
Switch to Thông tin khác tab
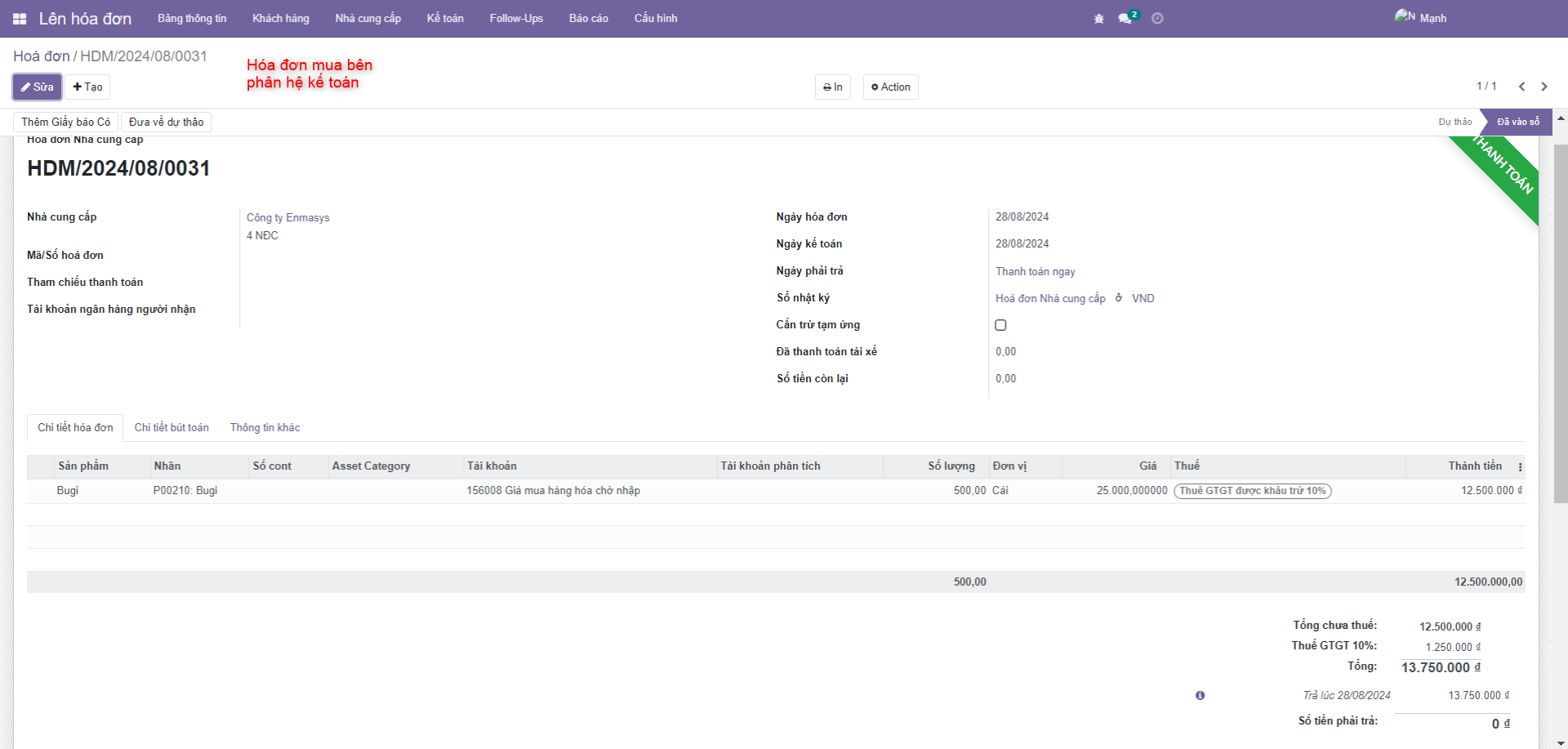(x=265, y=427)
